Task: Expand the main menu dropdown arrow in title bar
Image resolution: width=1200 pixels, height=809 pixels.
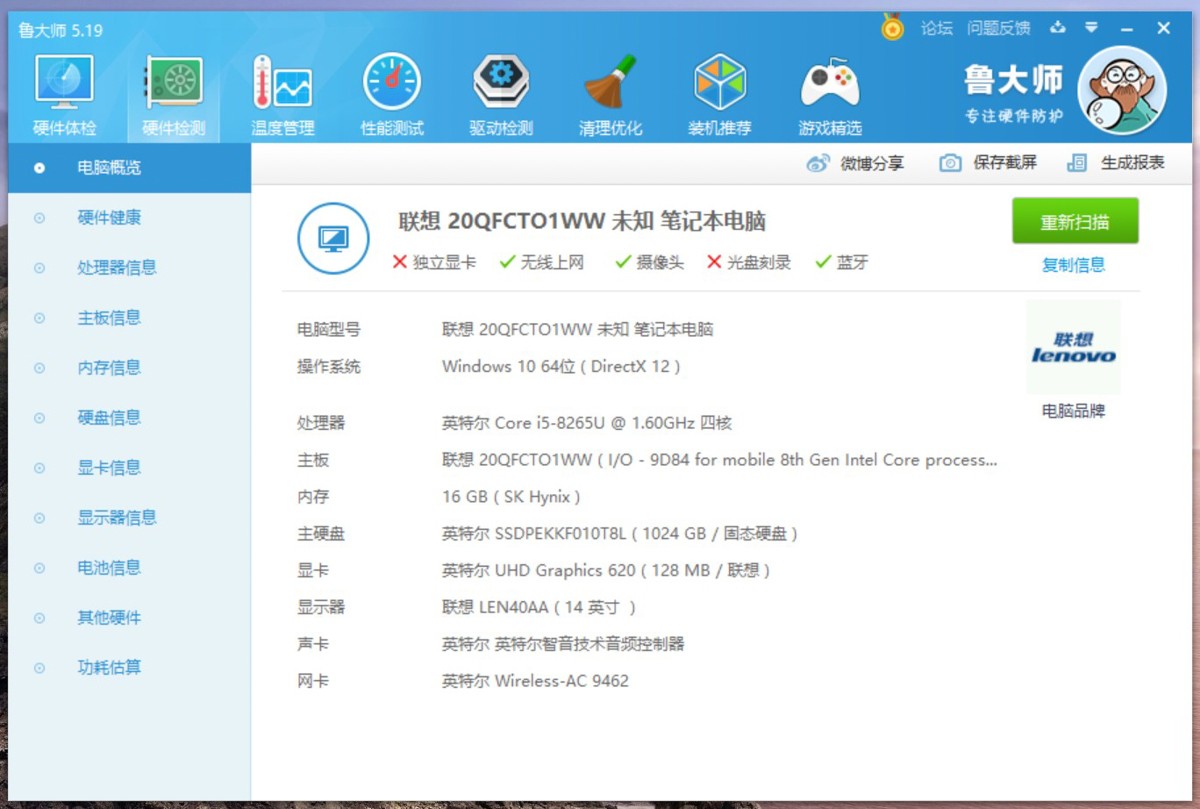Action: [x=1092, y=28]
